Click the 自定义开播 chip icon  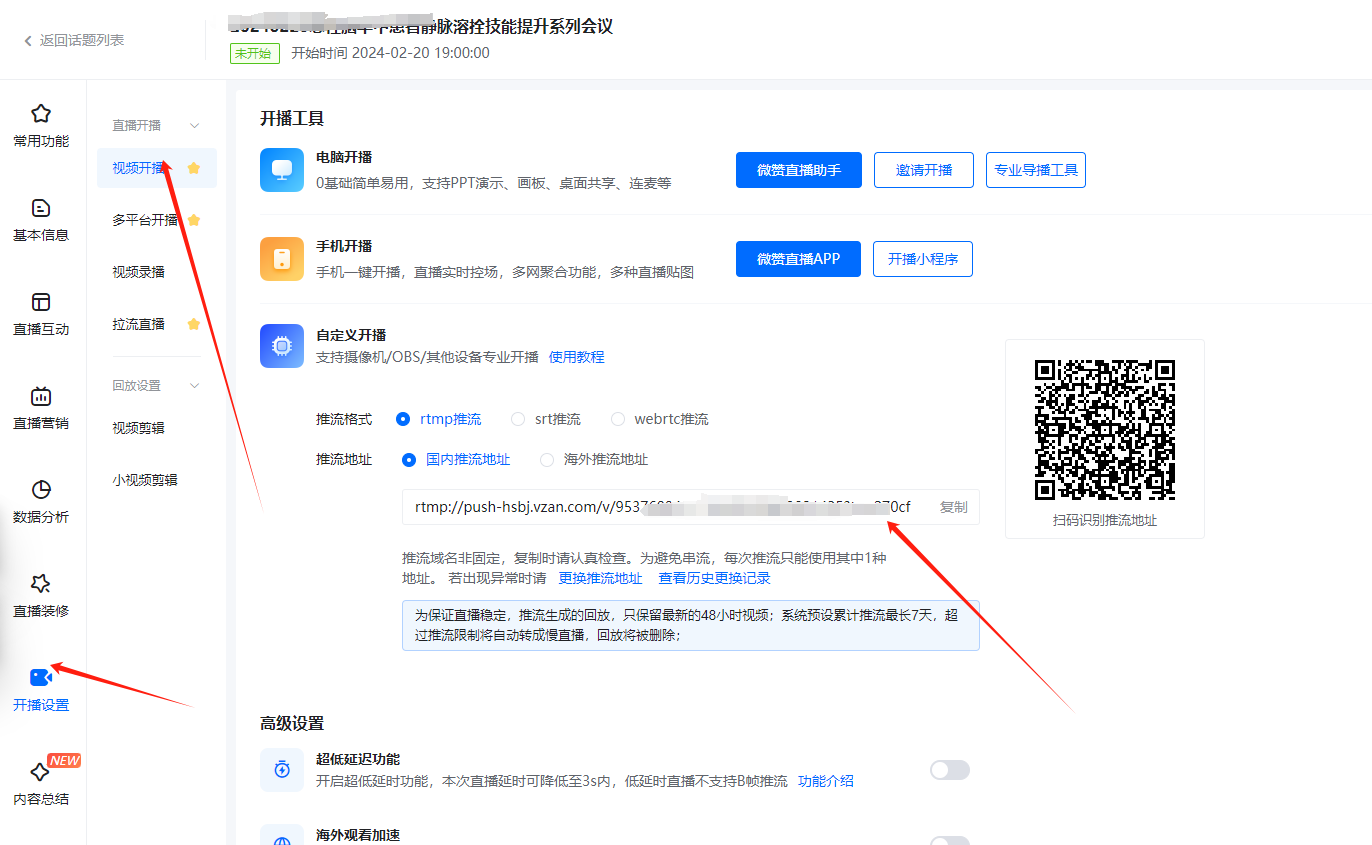pos(282,346)
